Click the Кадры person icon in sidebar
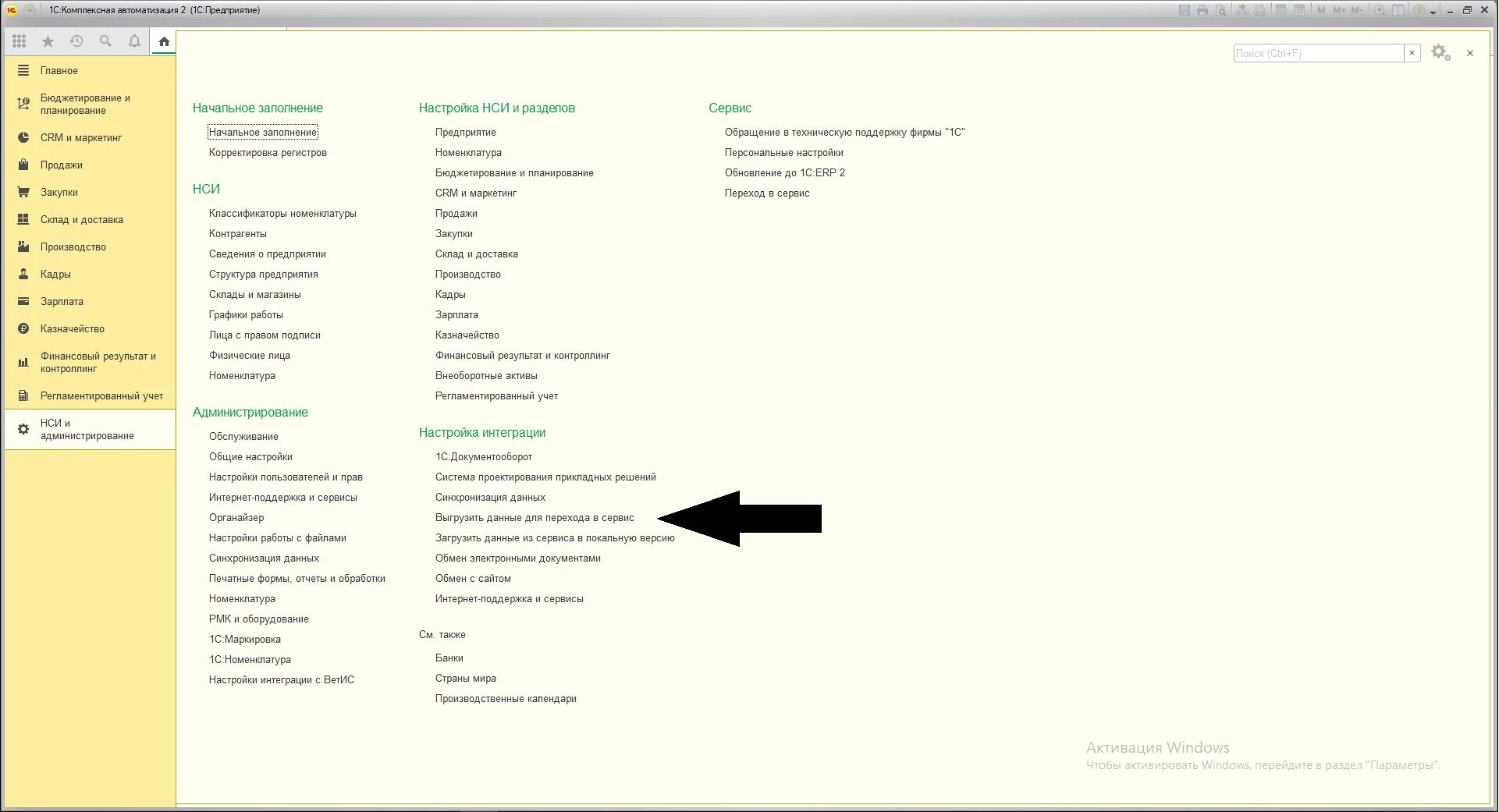The width and height of the screenshot is (1499, 812). coord(23,274)
